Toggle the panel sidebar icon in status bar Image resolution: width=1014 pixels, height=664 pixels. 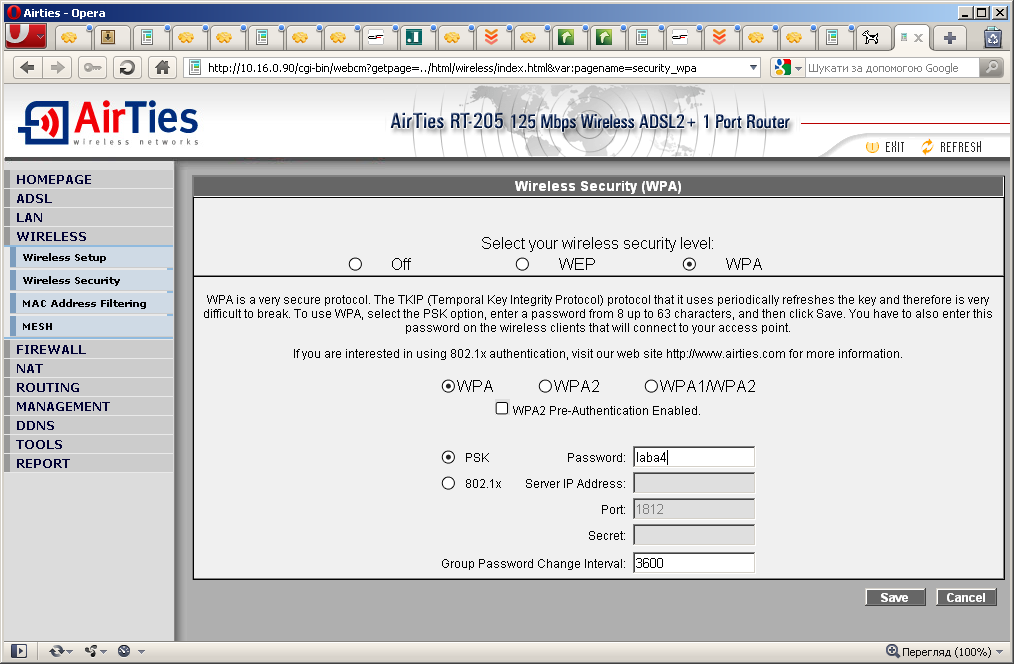coord(19,651)
